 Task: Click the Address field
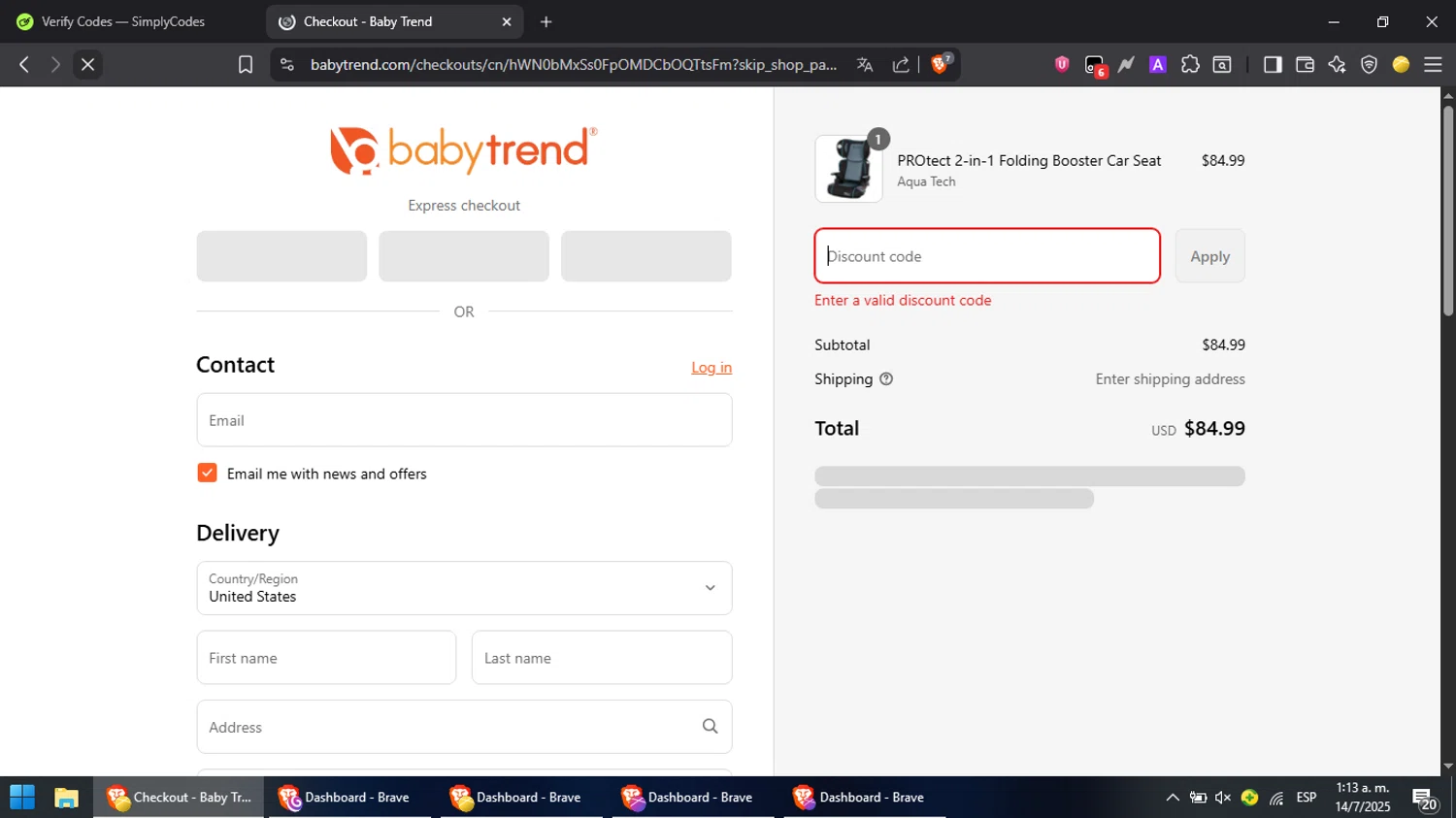pos(464,727)
